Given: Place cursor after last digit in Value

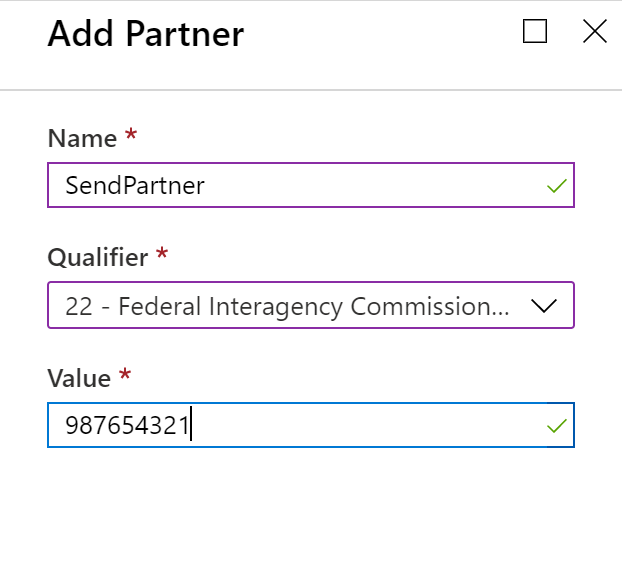Looking at the screenshot, I should click(x=190, y=426).
